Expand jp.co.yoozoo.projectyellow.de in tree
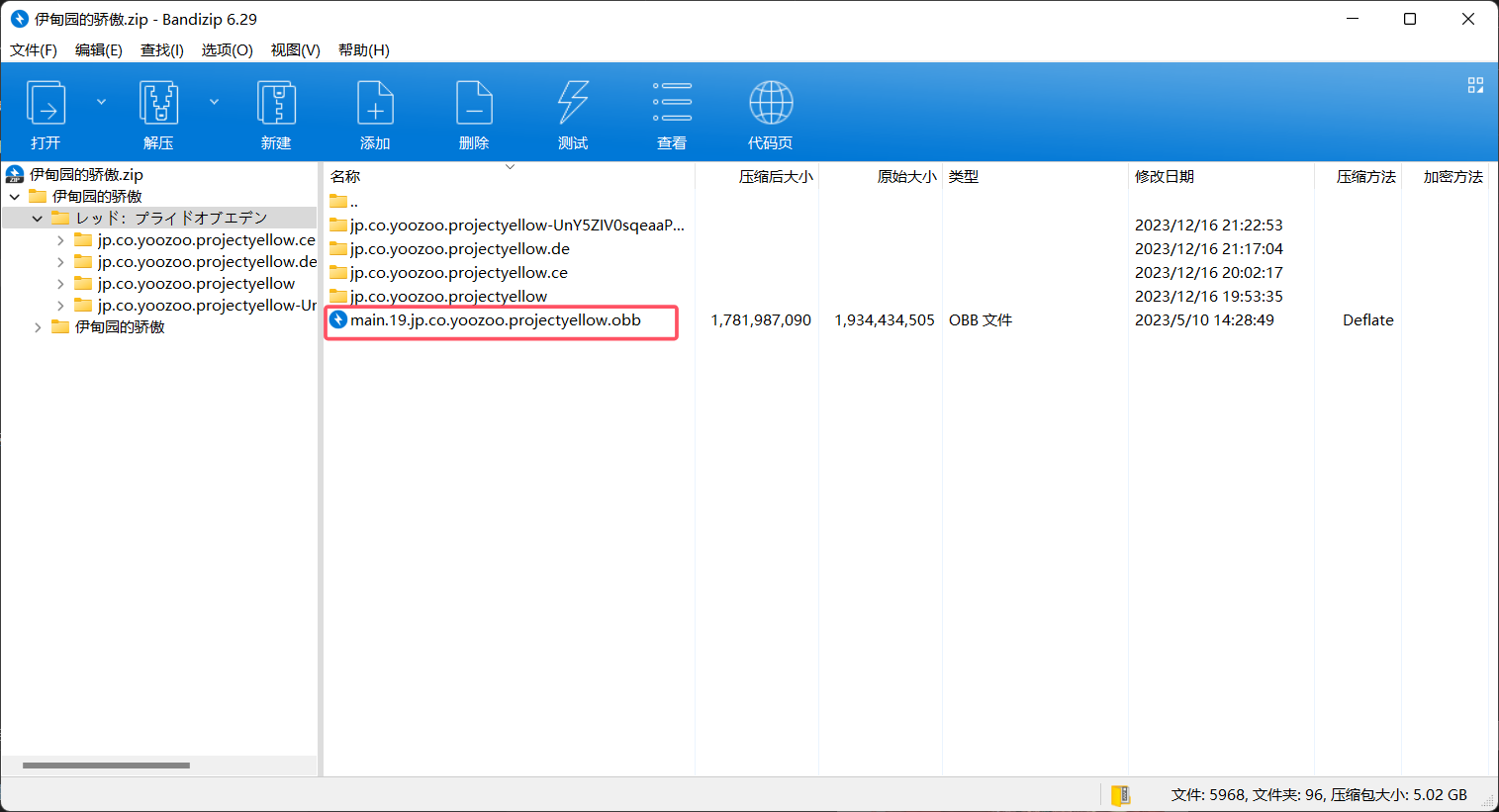 (x=60, y=262)
